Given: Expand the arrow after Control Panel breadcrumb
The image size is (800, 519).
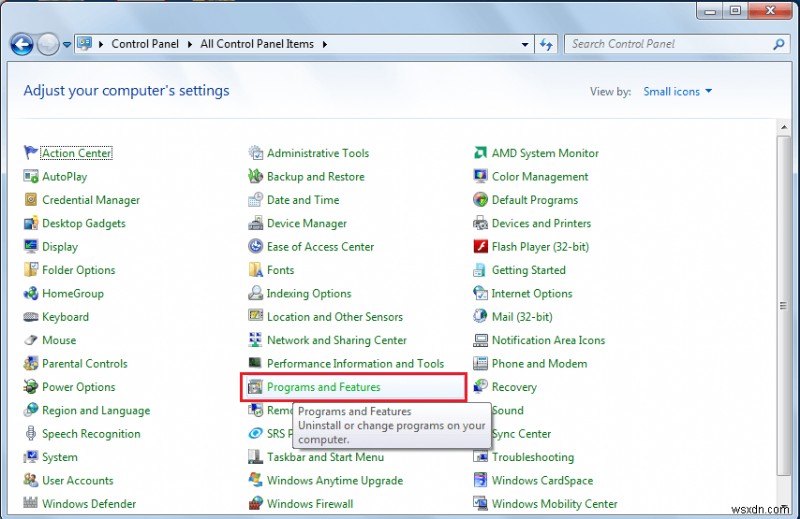Looking at the screenshot, I should [x=190, y=44].
